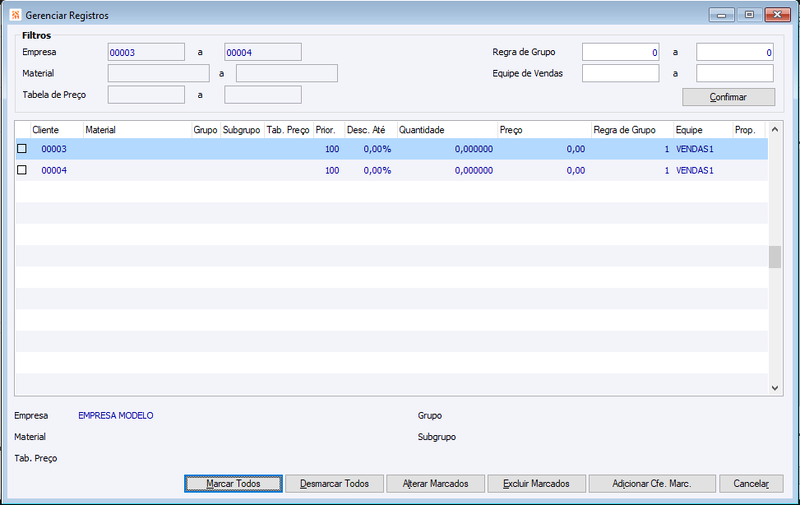Click the app icon in title bar
This screenshot has height=505, width=800.
(15, 15)
